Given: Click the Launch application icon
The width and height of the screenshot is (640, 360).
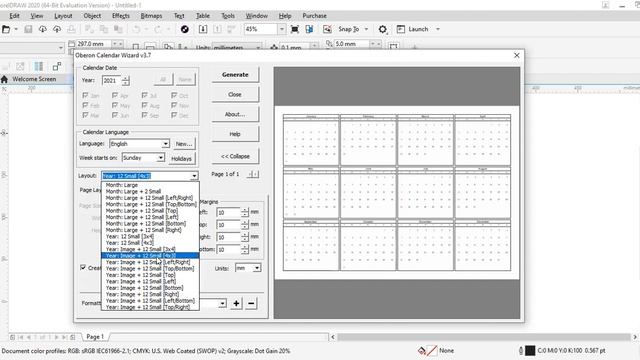Looking at the screenshot, I should pyautogui.click(x=401, y=29).
